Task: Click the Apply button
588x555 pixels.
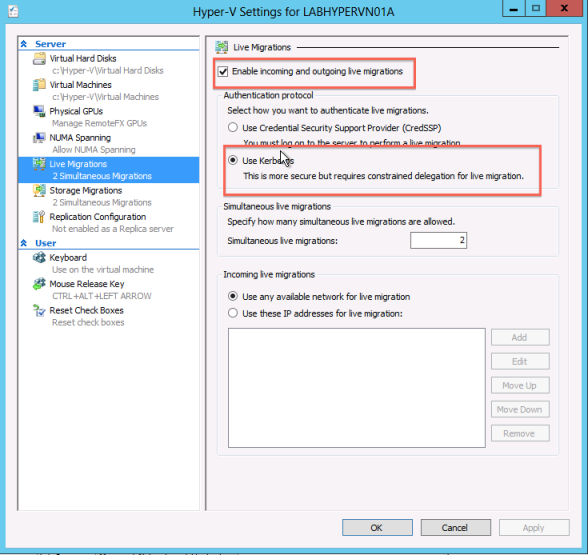Action: 534,528
